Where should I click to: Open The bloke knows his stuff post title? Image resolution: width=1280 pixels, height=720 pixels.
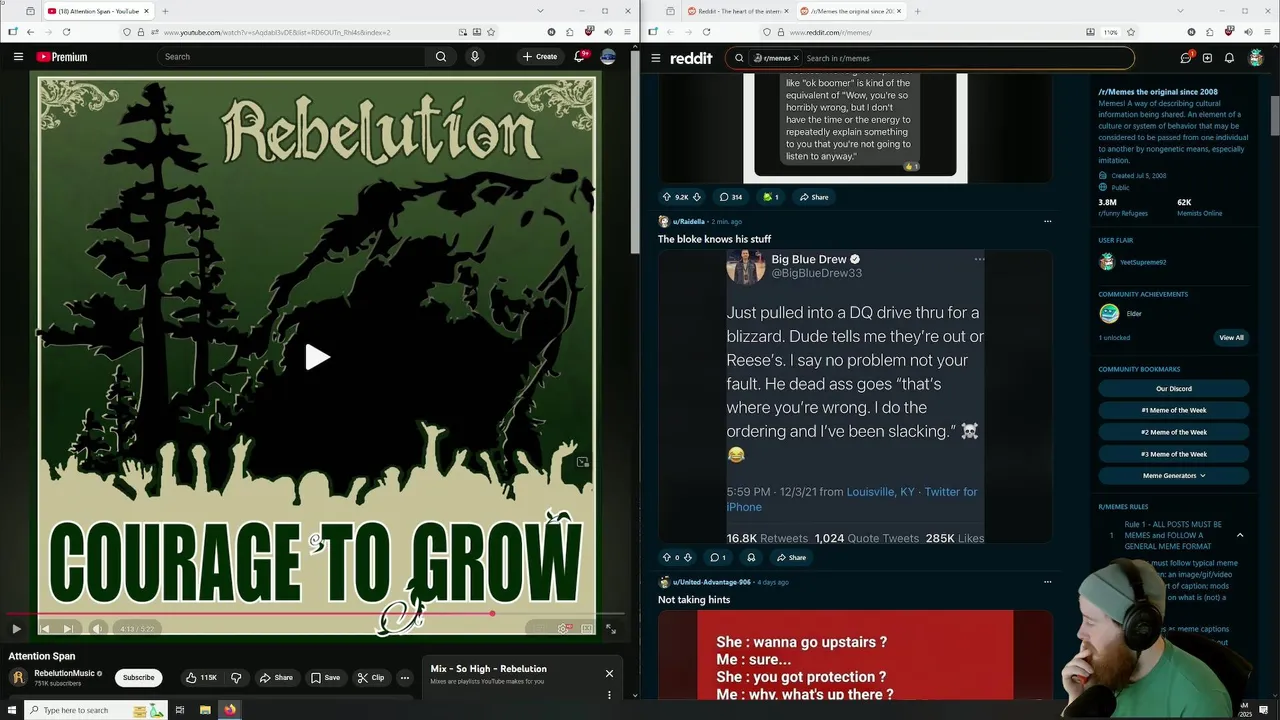point(714,239)
